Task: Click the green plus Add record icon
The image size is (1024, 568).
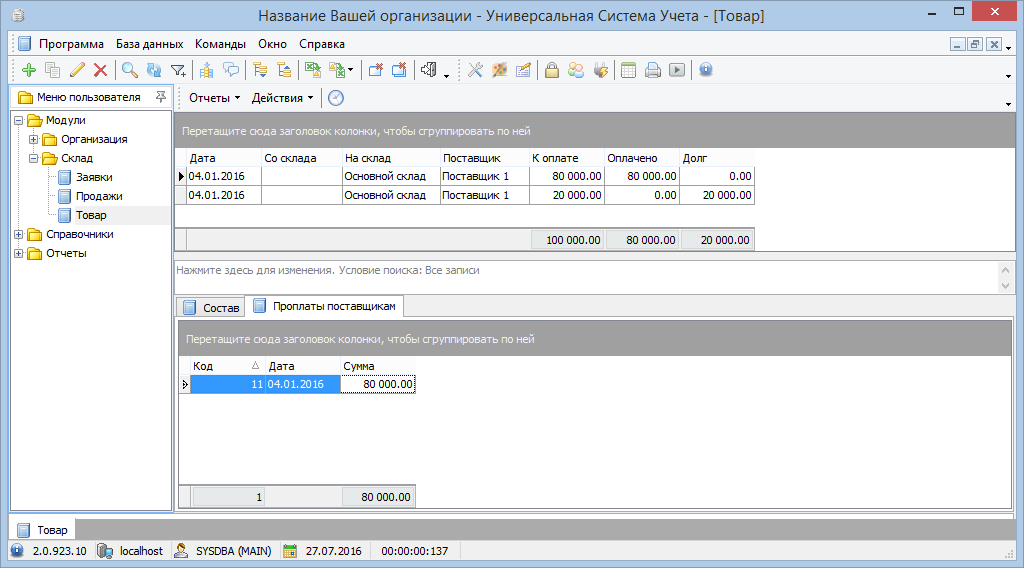Action: point(28,70)
